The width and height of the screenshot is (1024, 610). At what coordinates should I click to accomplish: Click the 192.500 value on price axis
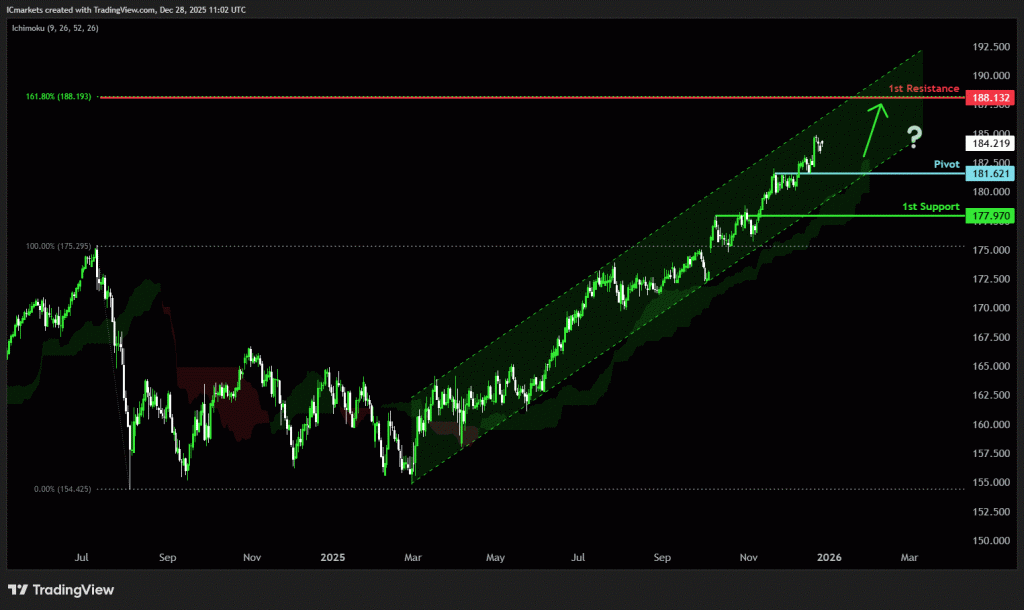990,47
